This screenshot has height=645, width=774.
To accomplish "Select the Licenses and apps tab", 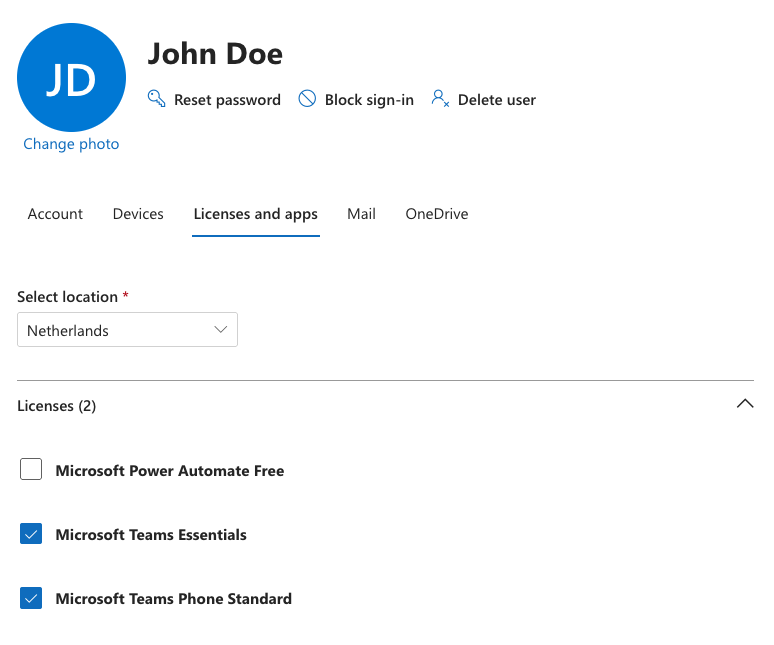I will point(256,214).
